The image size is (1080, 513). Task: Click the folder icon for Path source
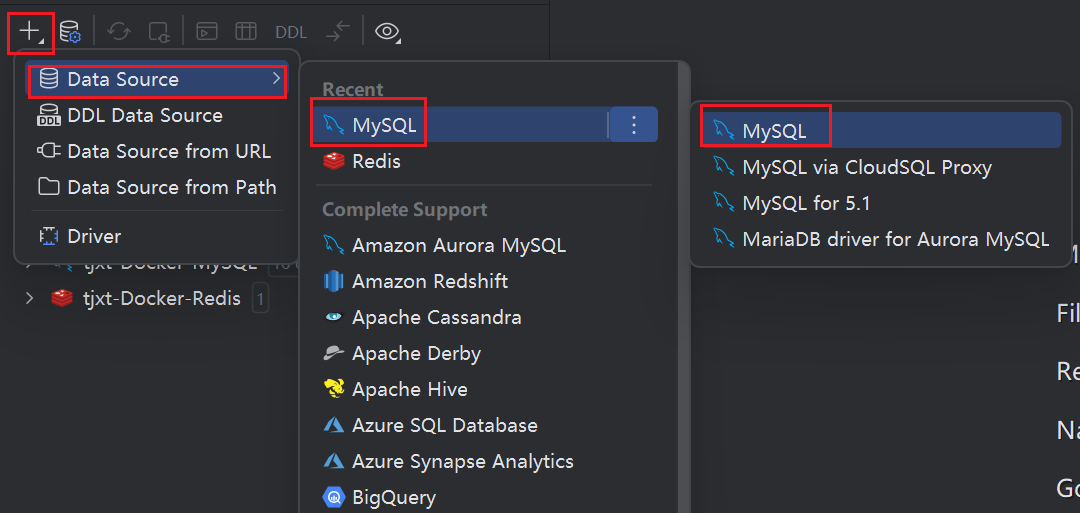click(x=49, y=187)
